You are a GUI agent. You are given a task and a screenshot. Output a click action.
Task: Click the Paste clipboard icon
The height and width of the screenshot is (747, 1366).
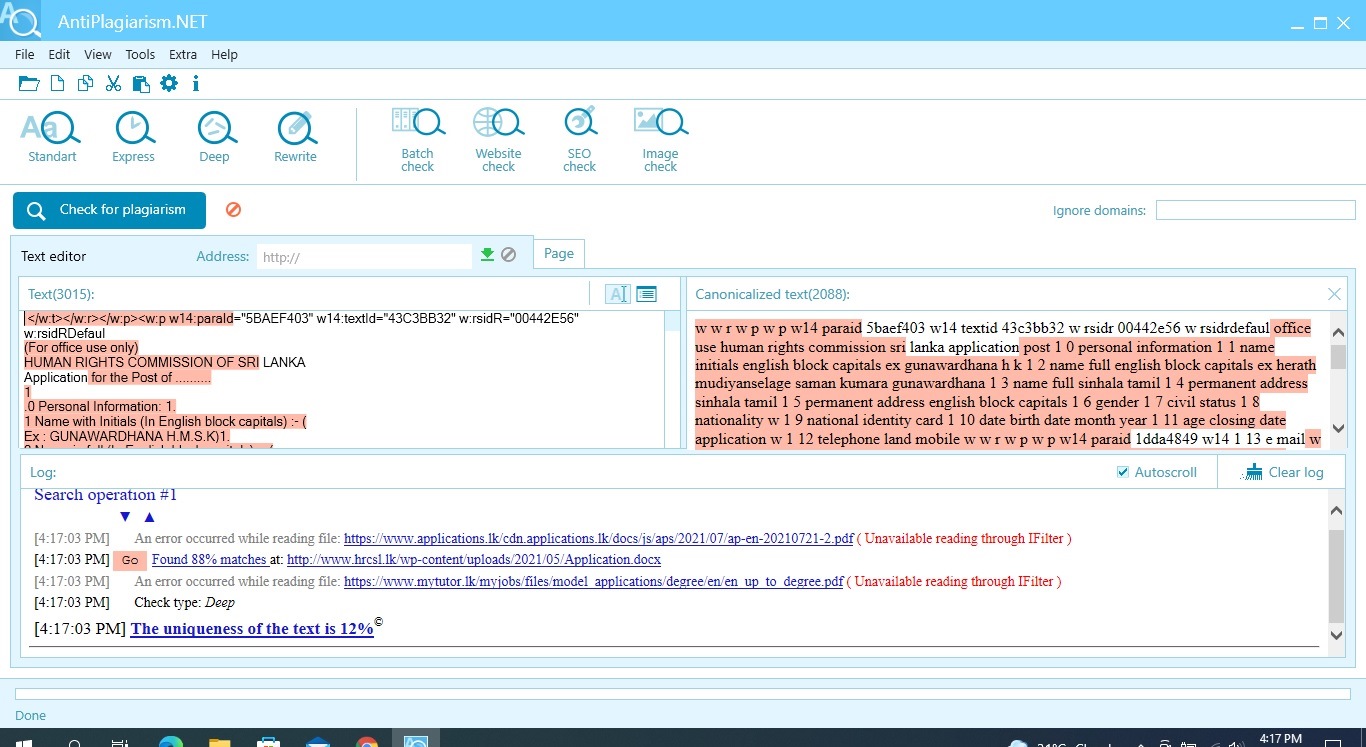pos(141,84)
